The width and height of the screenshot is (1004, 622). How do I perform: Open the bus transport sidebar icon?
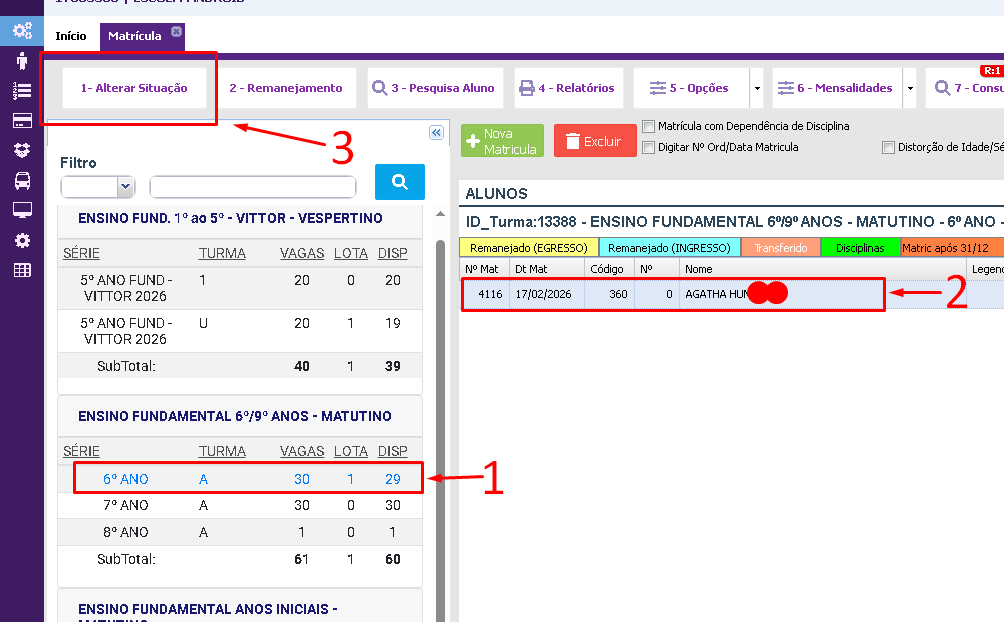pos(22,181)
